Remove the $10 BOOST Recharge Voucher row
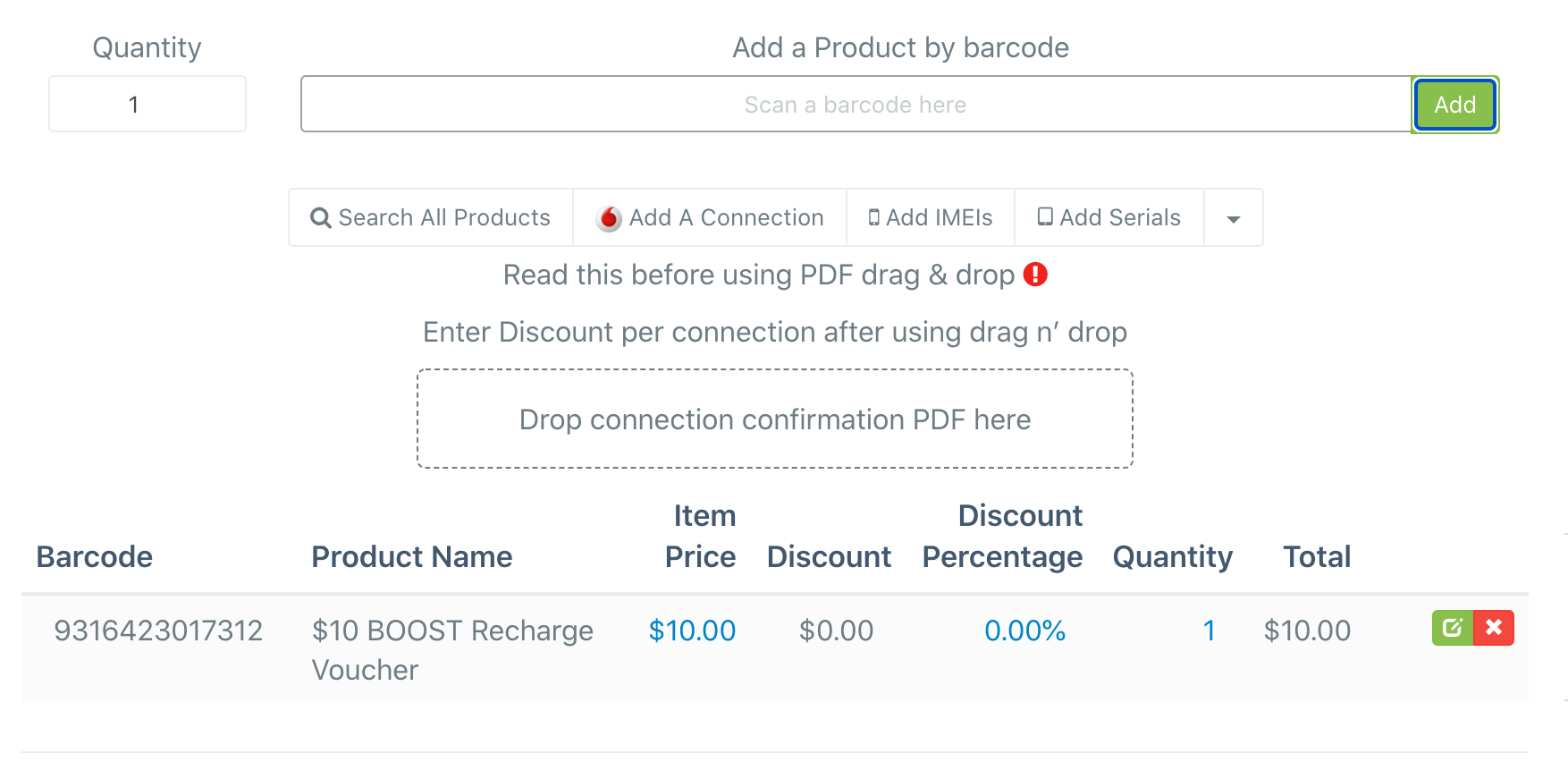 point(1494,628)
